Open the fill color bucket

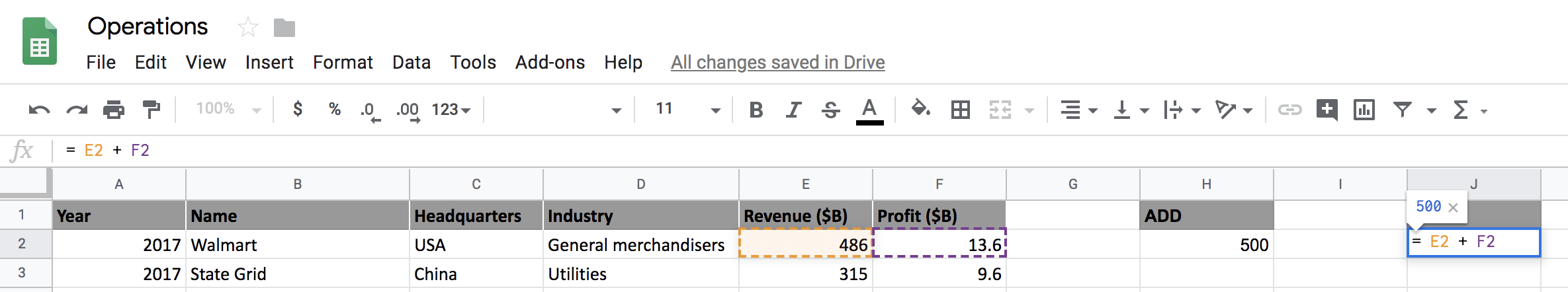pos(920,108)
